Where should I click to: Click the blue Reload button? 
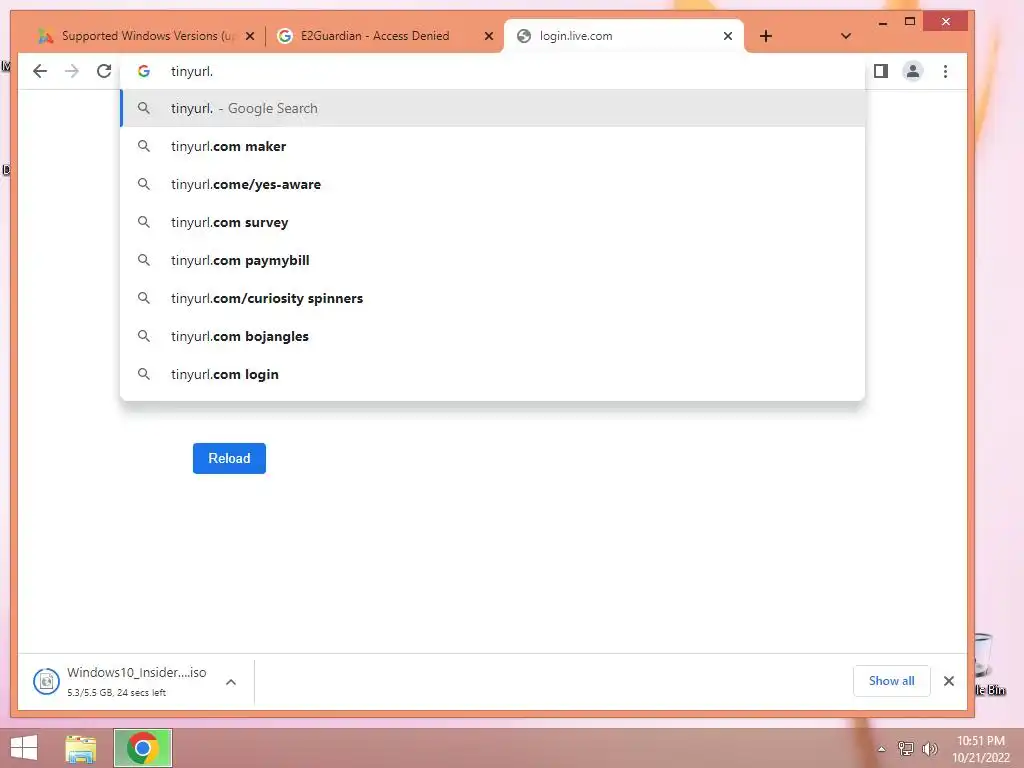pyautogui.click(x=229, y=458)
